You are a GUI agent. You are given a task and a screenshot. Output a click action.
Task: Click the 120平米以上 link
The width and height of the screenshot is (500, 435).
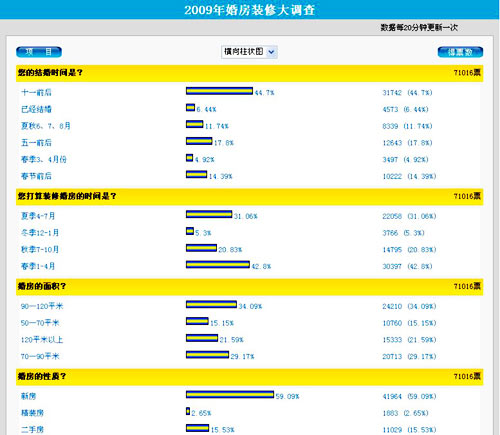(42, 339)
